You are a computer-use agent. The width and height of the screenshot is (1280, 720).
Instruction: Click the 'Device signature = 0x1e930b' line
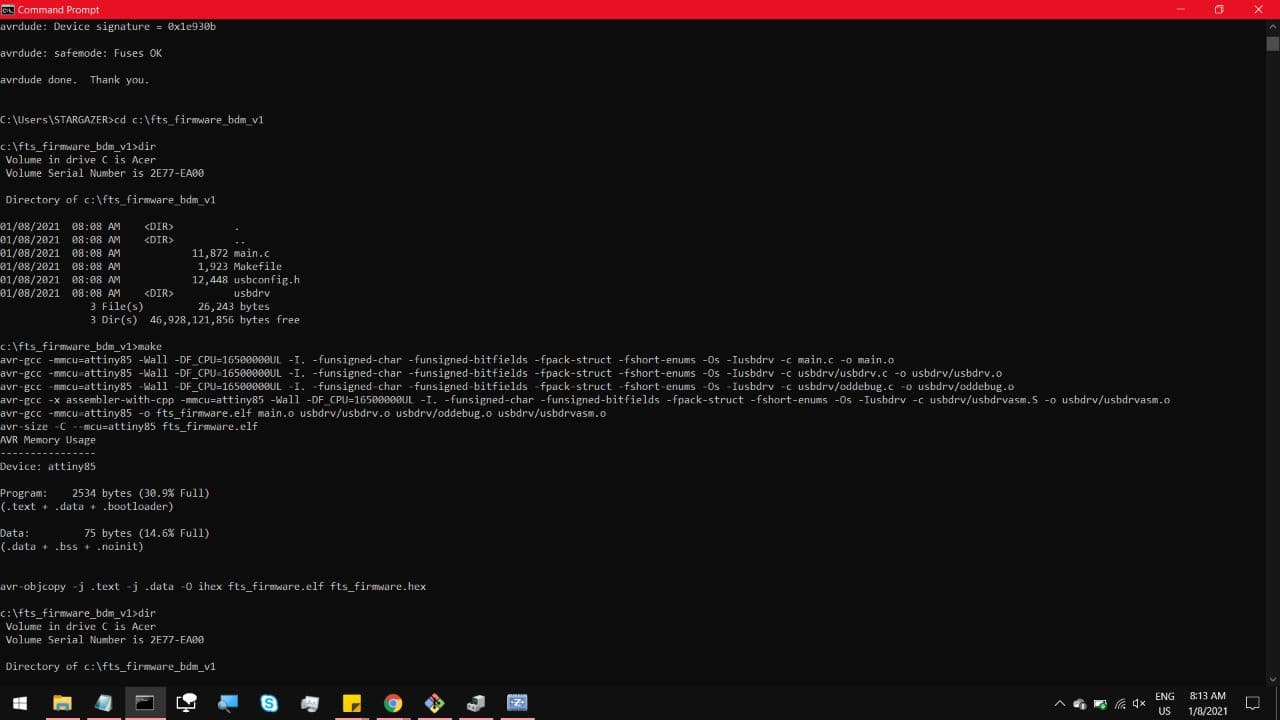[x=108, y=26]
